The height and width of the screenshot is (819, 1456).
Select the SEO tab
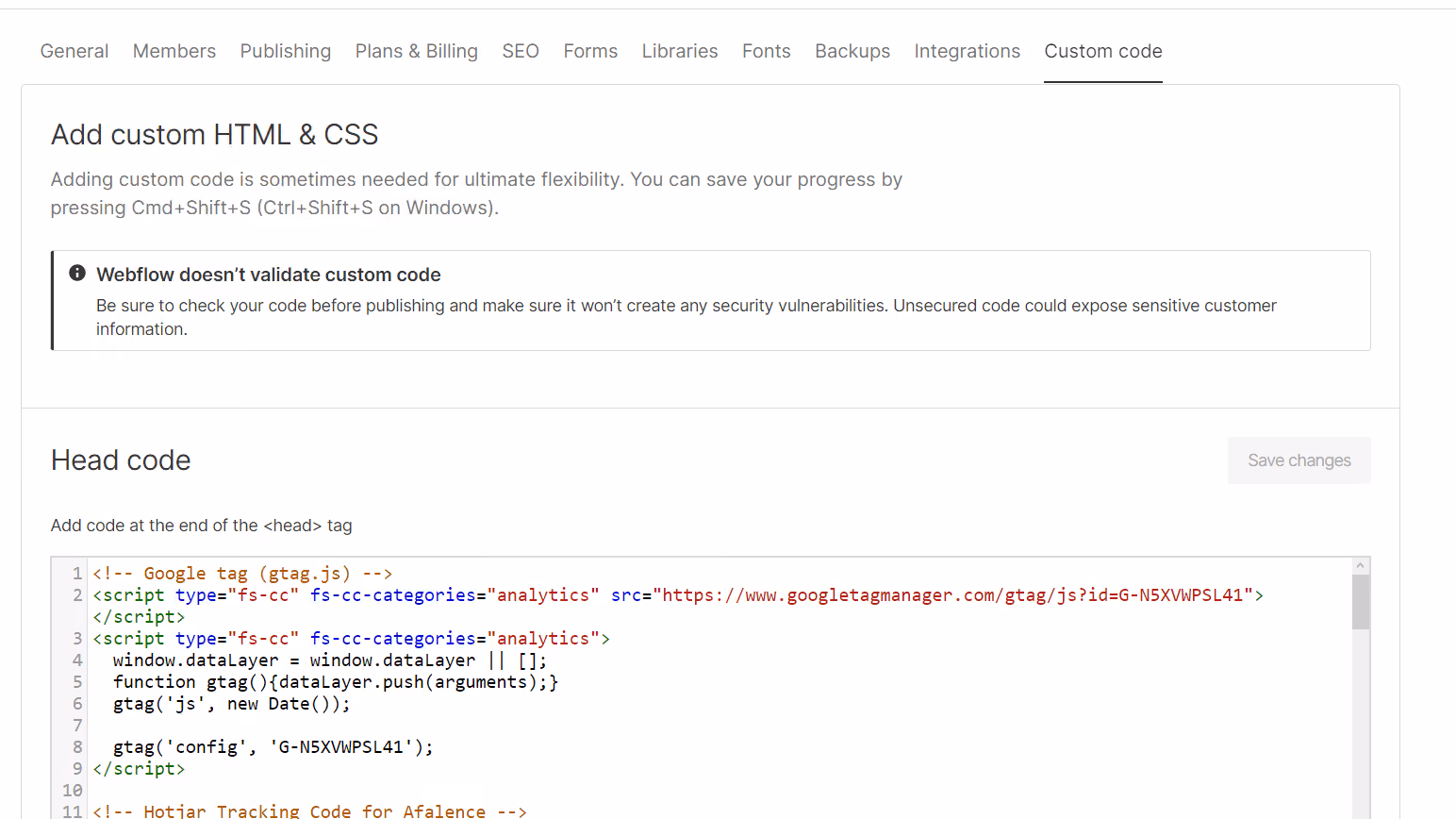[x=521, y=51]
